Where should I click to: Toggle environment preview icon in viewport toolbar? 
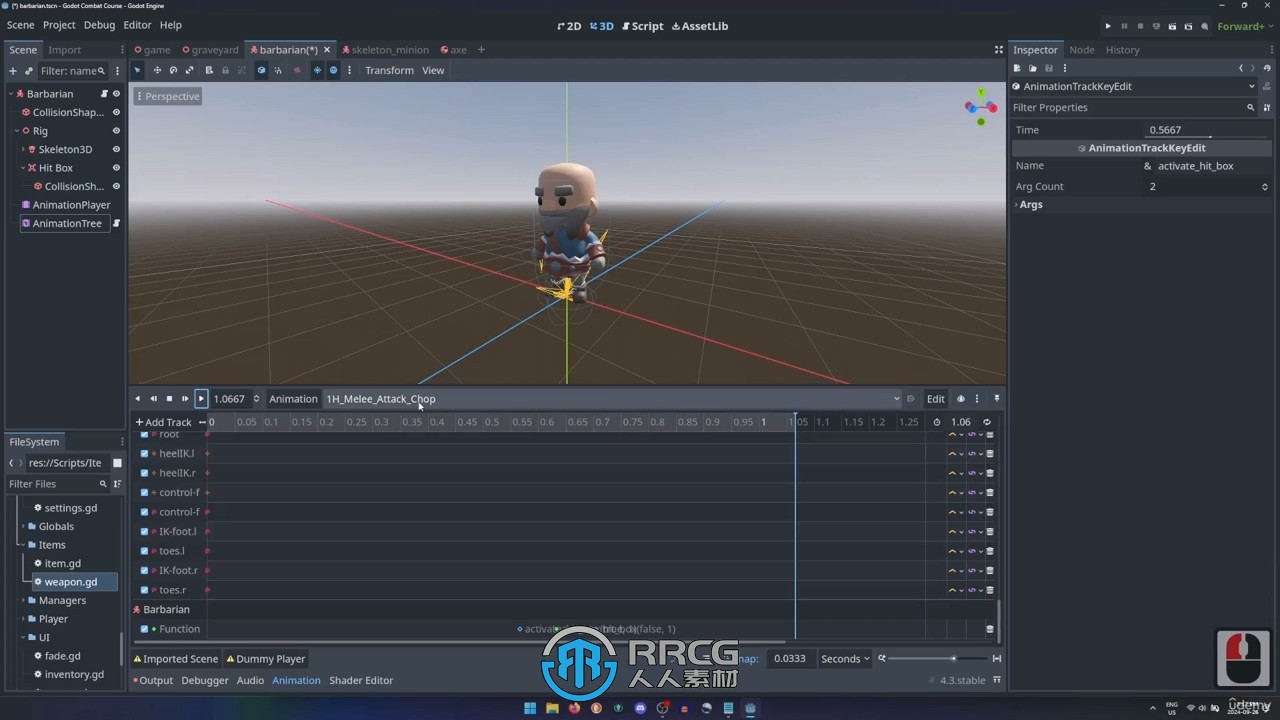pyautogui.click(x=333, y=70)
